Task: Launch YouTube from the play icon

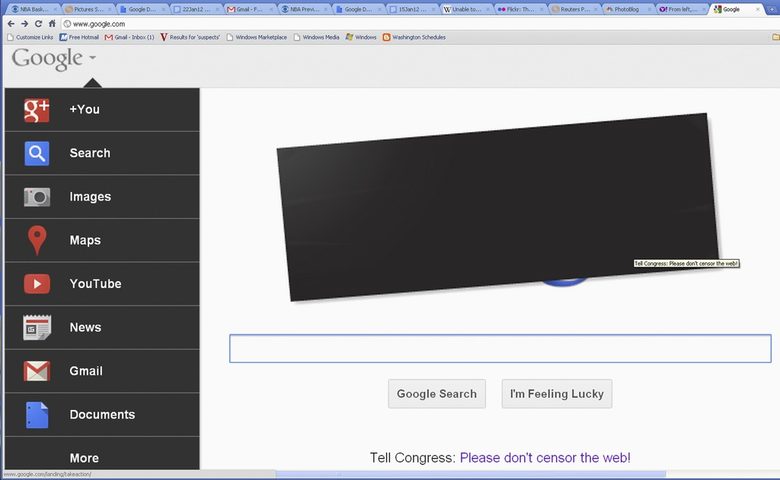Action: tap(37, 284)
